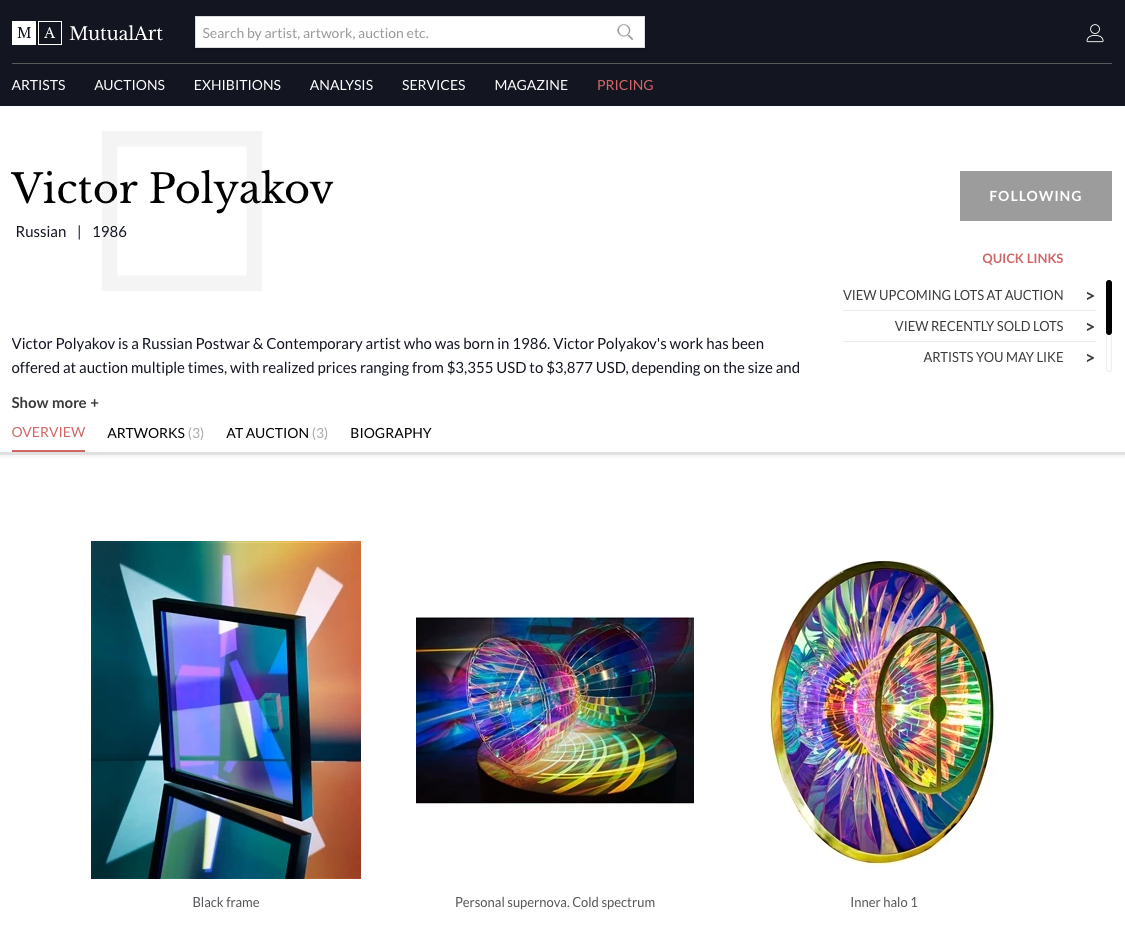The image size is (1125, 932).
Task: Open the user account icon
Action: tap(1094, 33)
